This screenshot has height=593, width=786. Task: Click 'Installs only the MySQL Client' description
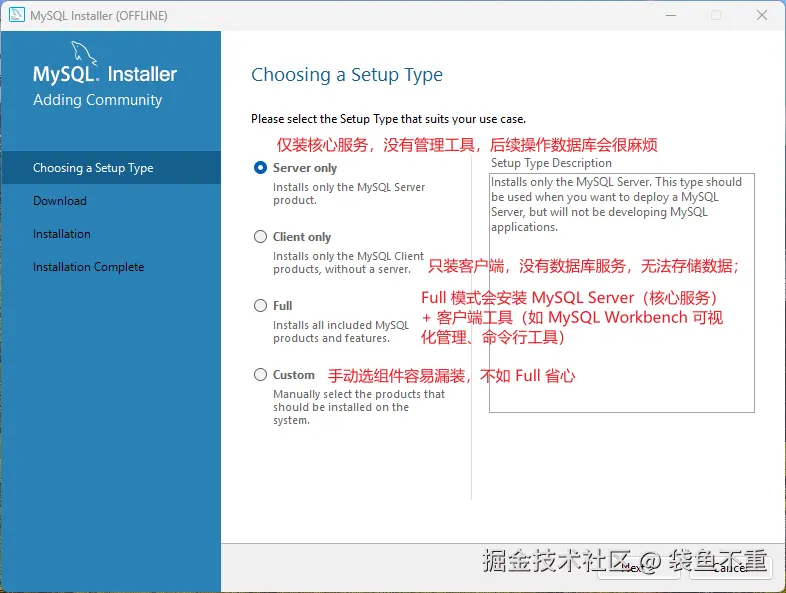point(348,263)
